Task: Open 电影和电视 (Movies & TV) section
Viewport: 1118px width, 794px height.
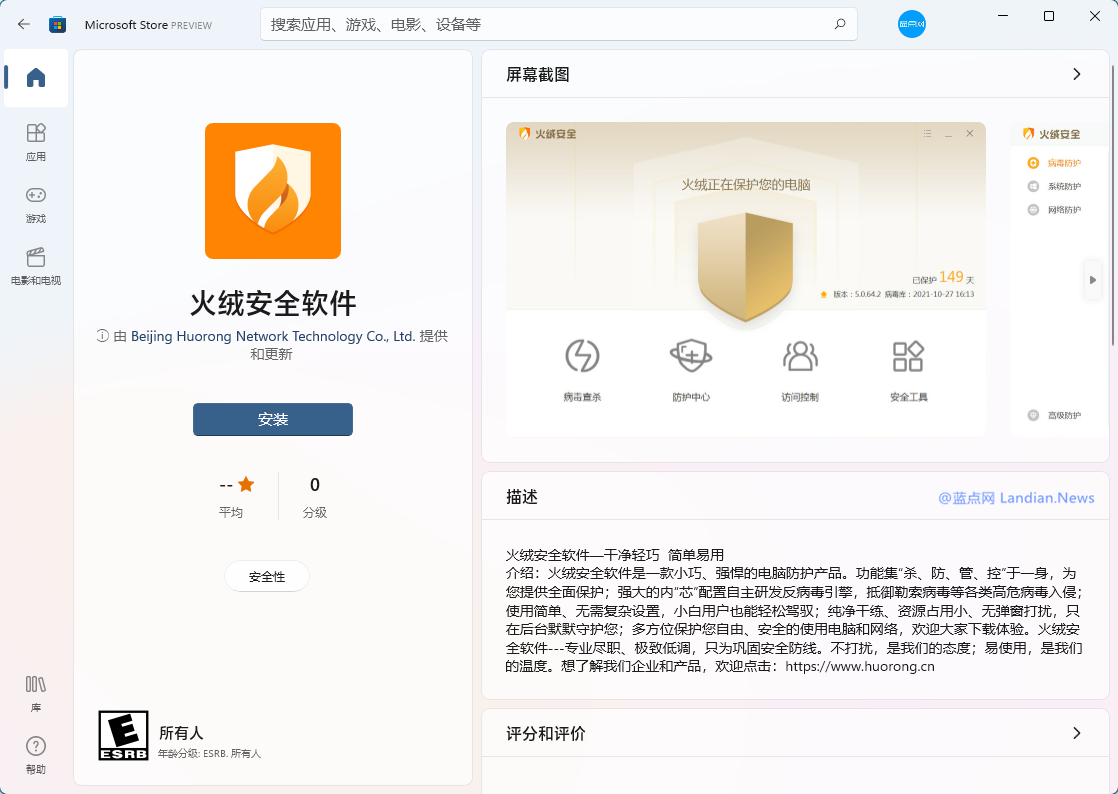Action: (36, 266)
